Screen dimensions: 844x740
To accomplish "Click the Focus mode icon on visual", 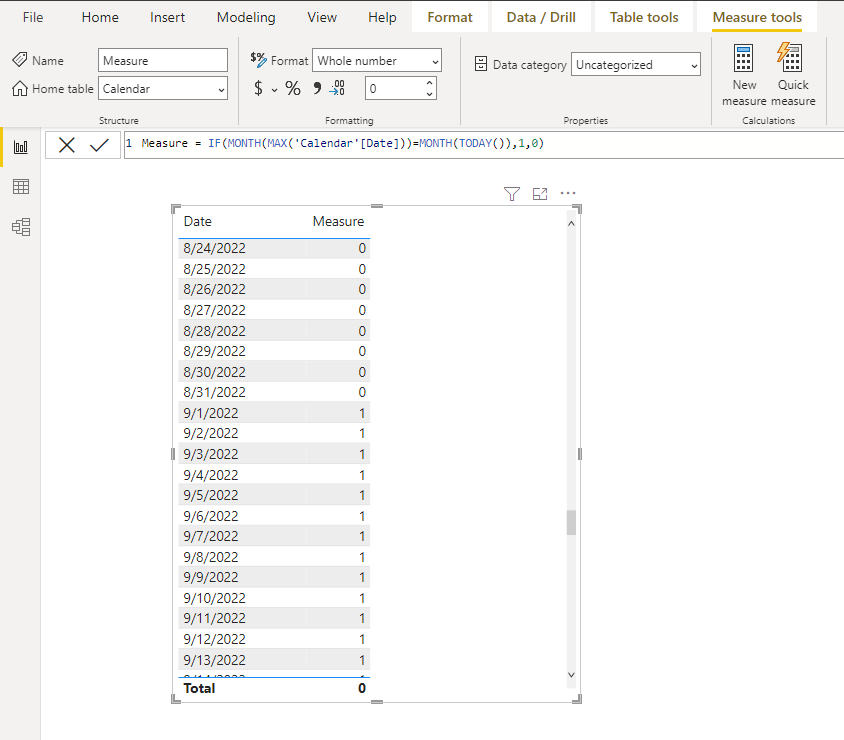I will [540, 194].
